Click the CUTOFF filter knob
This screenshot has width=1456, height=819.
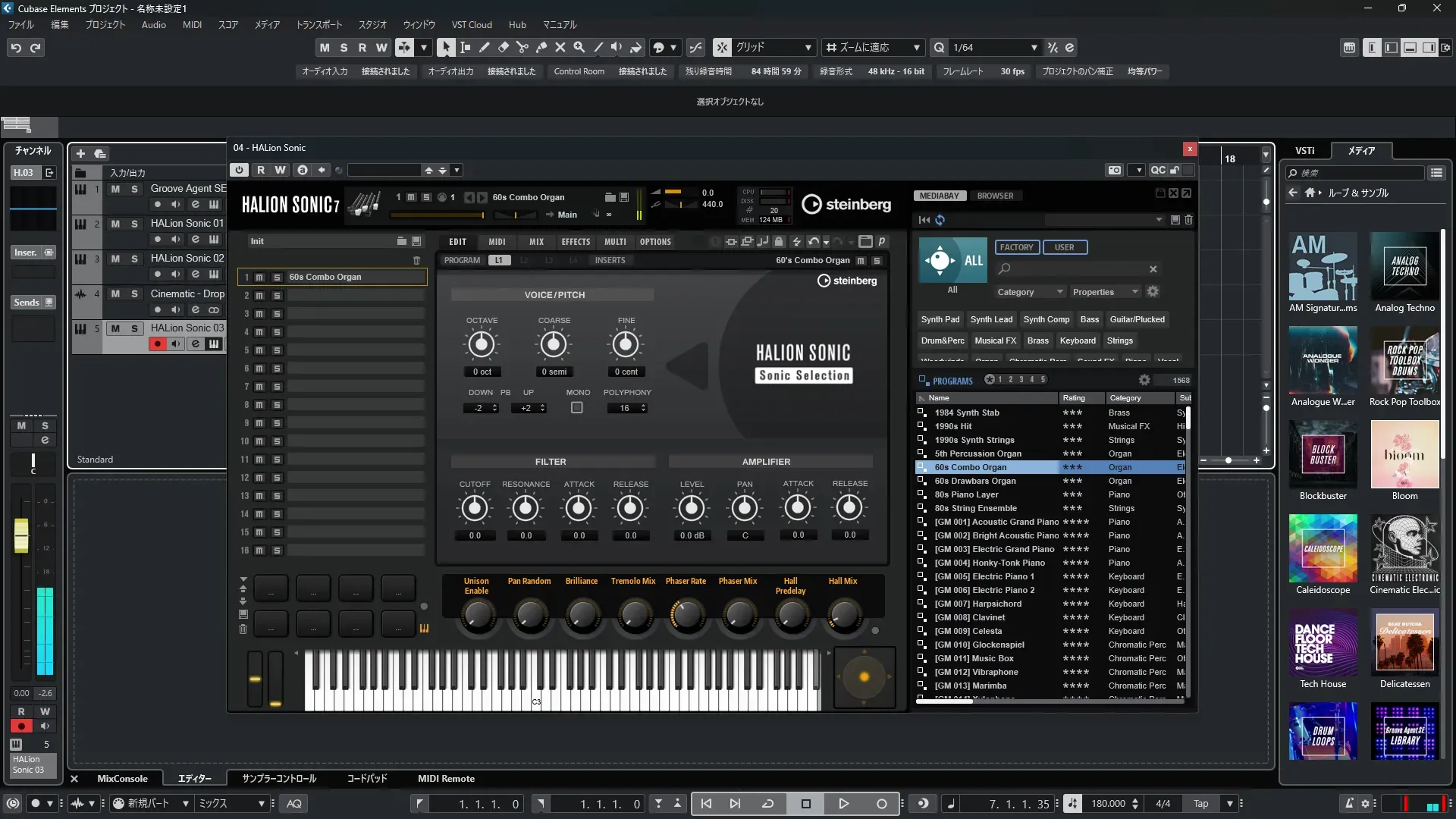pos(475,508)
